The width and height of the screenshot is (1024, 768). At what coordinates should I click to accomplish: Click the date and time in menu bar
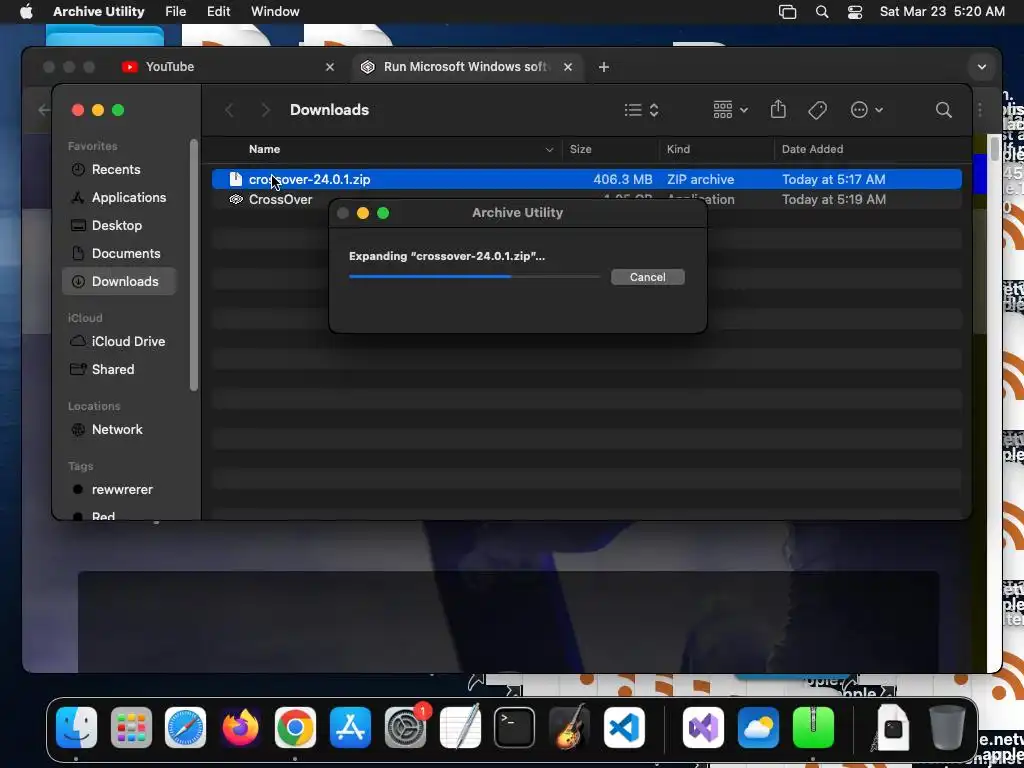pos(942,12)
